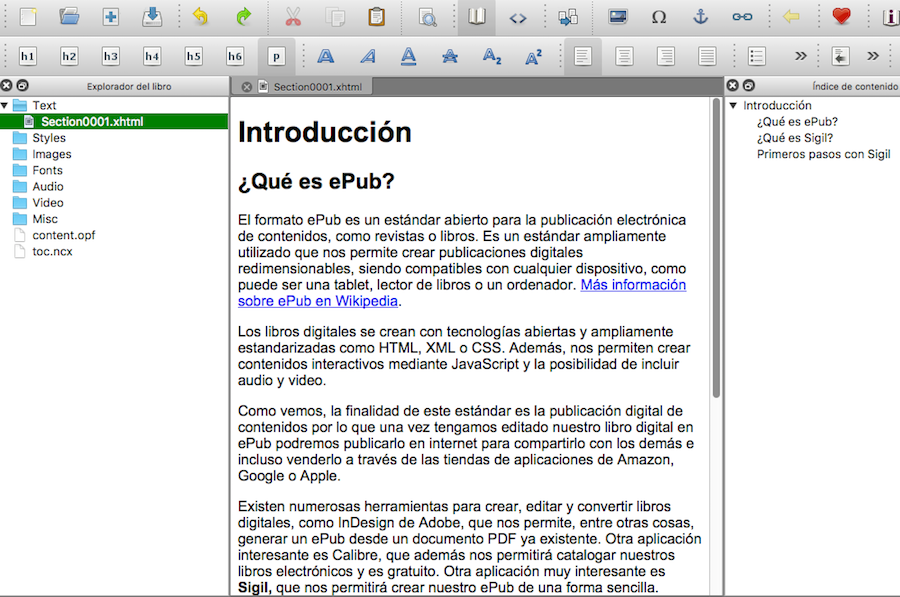Jump to Primeros pasos con Sigil entry
The image size is (900, 597).
click(823, 154)
